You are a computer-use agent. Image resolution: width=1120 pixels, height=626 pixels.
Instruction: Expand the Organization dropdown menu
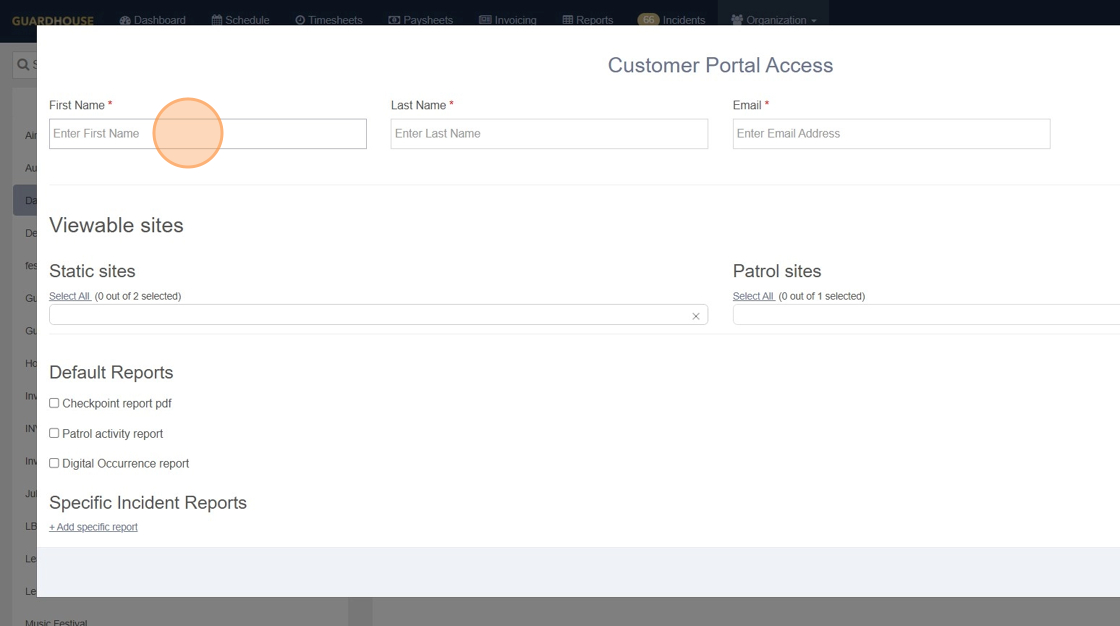[x=774, y=19]
